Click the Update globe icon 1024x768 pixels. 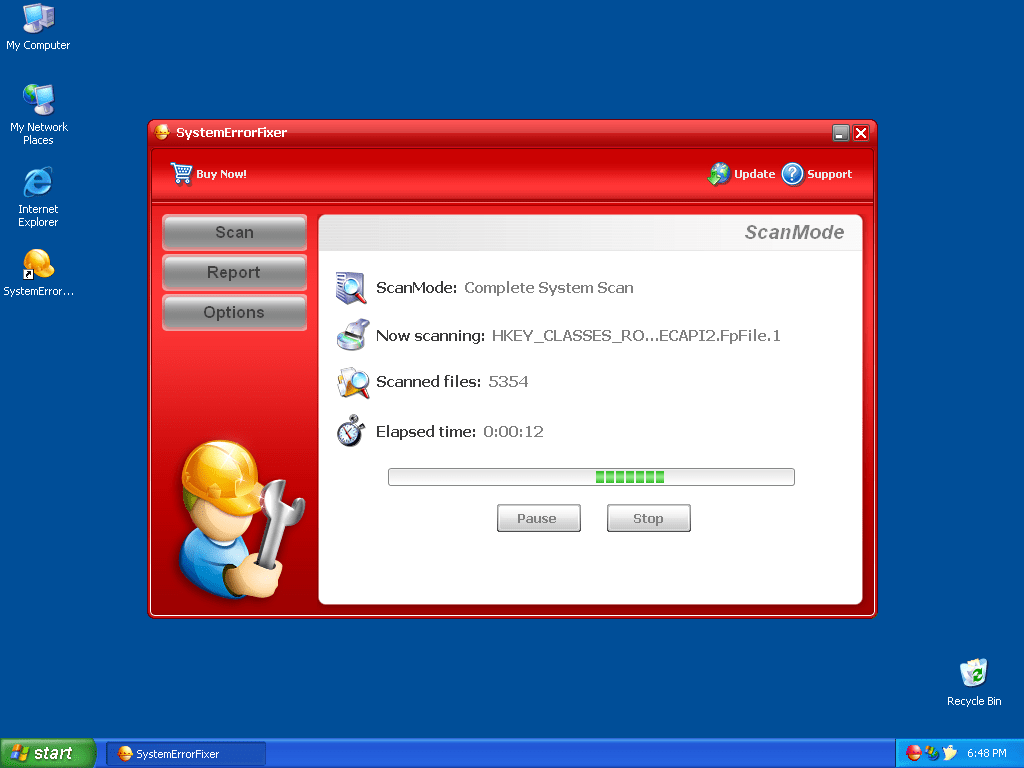coord(718,174)
